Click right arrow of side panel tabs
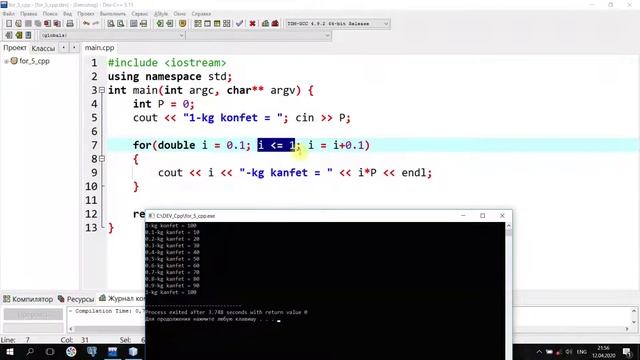 tap(74, 48)
